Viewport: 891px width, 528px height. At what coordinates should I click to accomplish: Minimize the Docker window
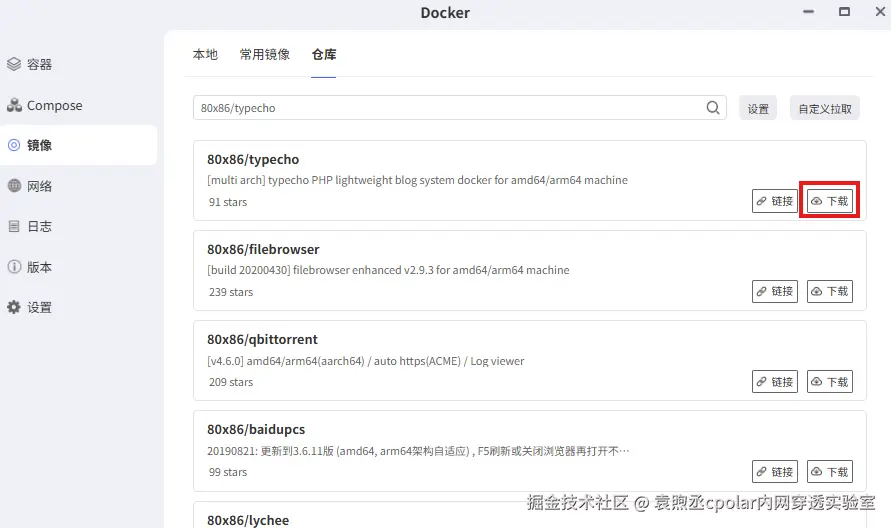[x=808, y=12]
